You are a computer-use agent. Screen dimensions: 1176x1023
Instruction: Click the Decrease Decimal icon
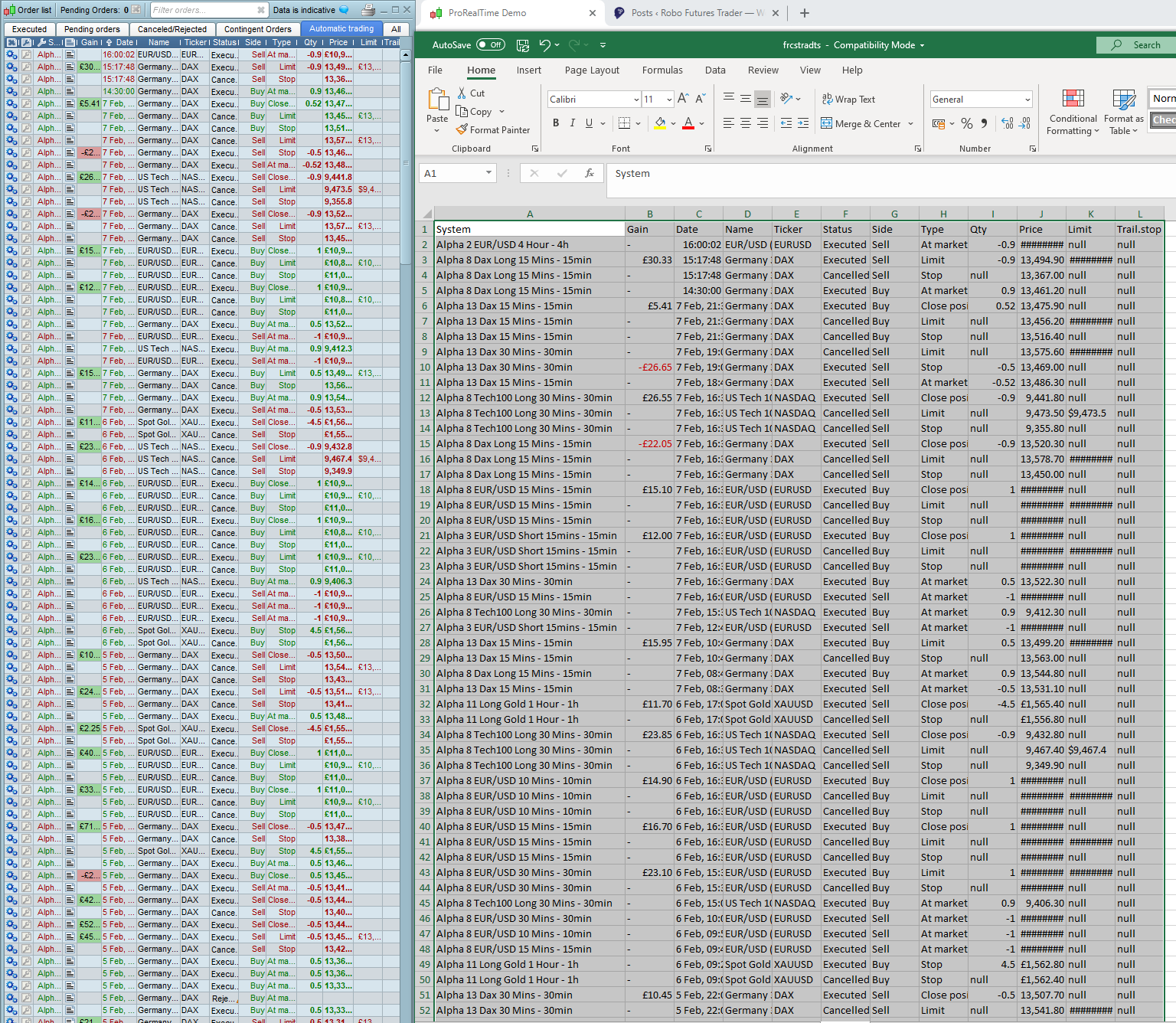(x=1024, y=123)
